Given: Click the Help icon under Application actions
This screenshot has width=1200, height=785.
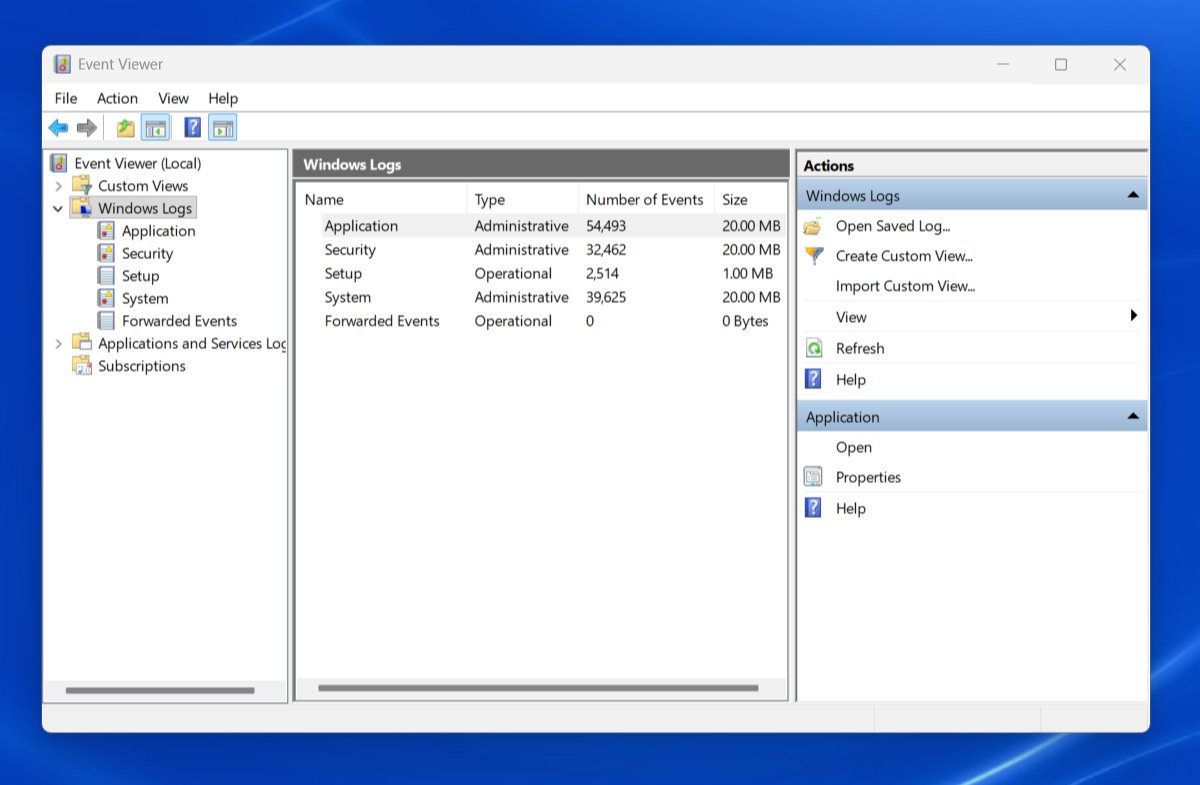Looking at the screenshot, I should coord(814,508).
